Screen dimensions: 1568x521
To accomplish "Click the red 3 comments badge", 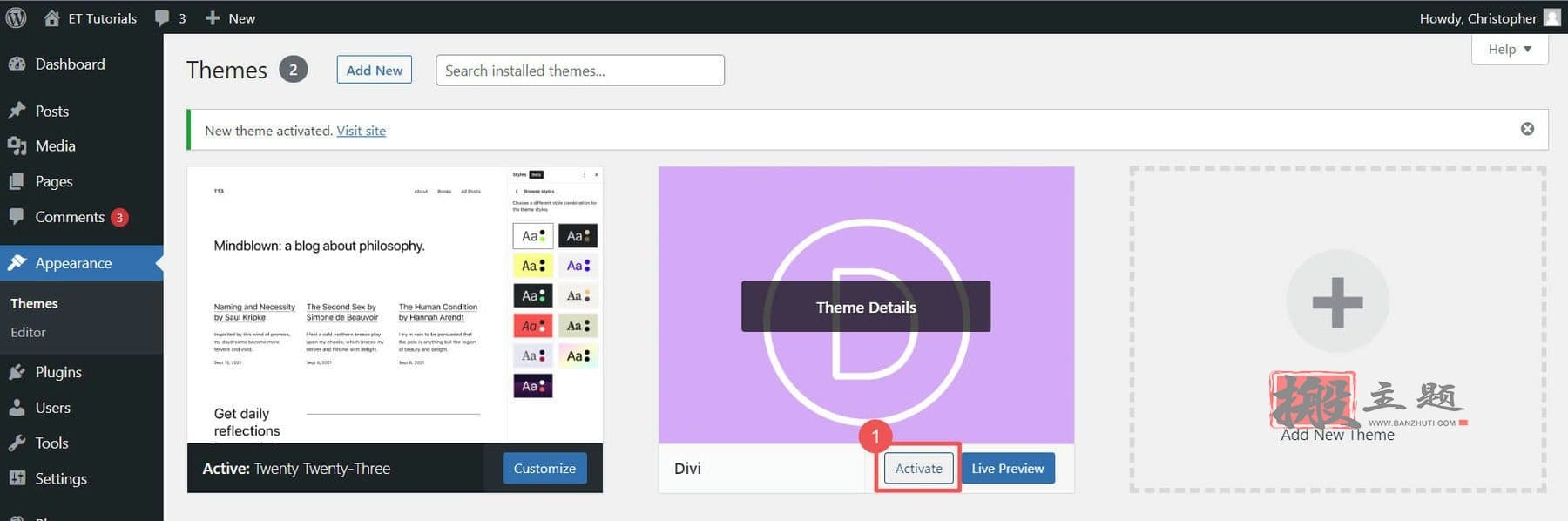I will pos(119,218).
